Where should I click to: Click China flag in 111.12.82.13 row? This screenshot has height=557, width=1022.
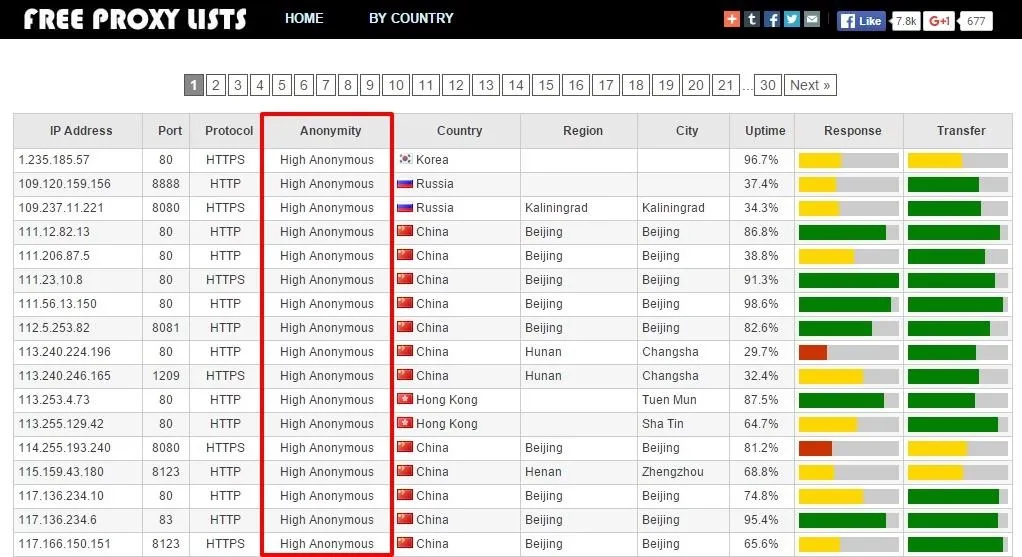[405, 231]
